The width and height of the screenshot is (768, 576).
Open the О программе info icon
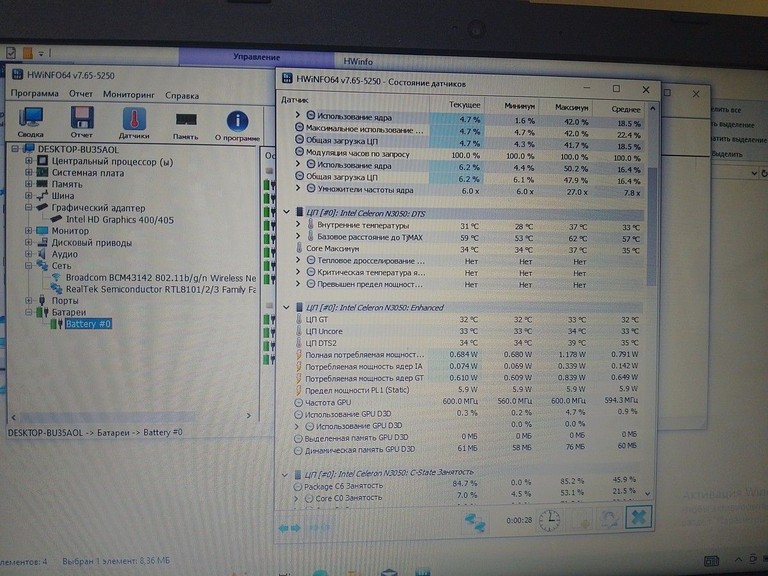tap(237, 121)
